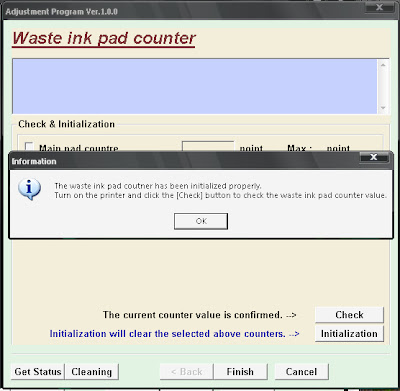Cancel the adjustment program
The width and height of the screenshot is (400, 391).
[301, 372]
